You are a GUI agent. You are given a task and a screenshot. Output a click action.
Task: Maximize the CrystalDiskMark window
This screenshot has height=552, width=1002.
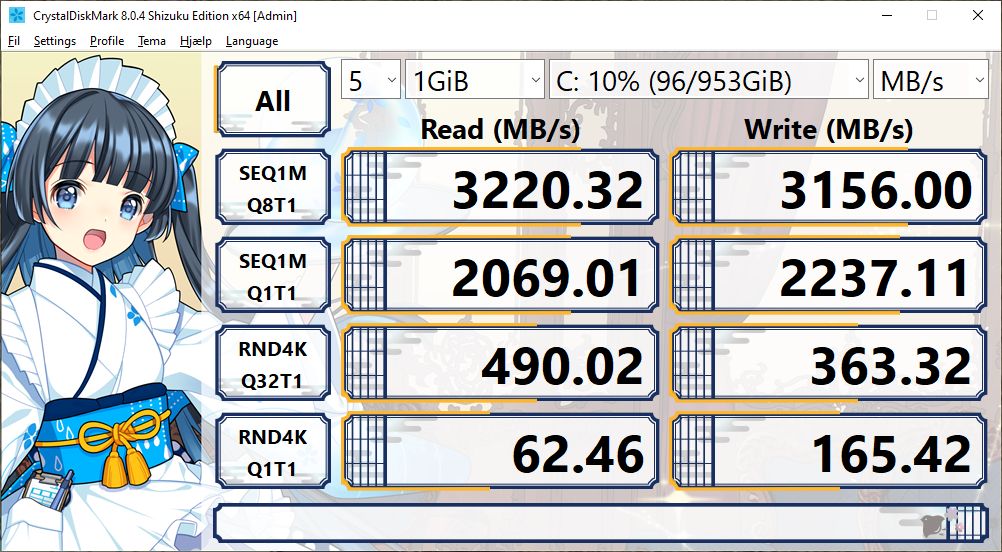(x=932, y=15)
